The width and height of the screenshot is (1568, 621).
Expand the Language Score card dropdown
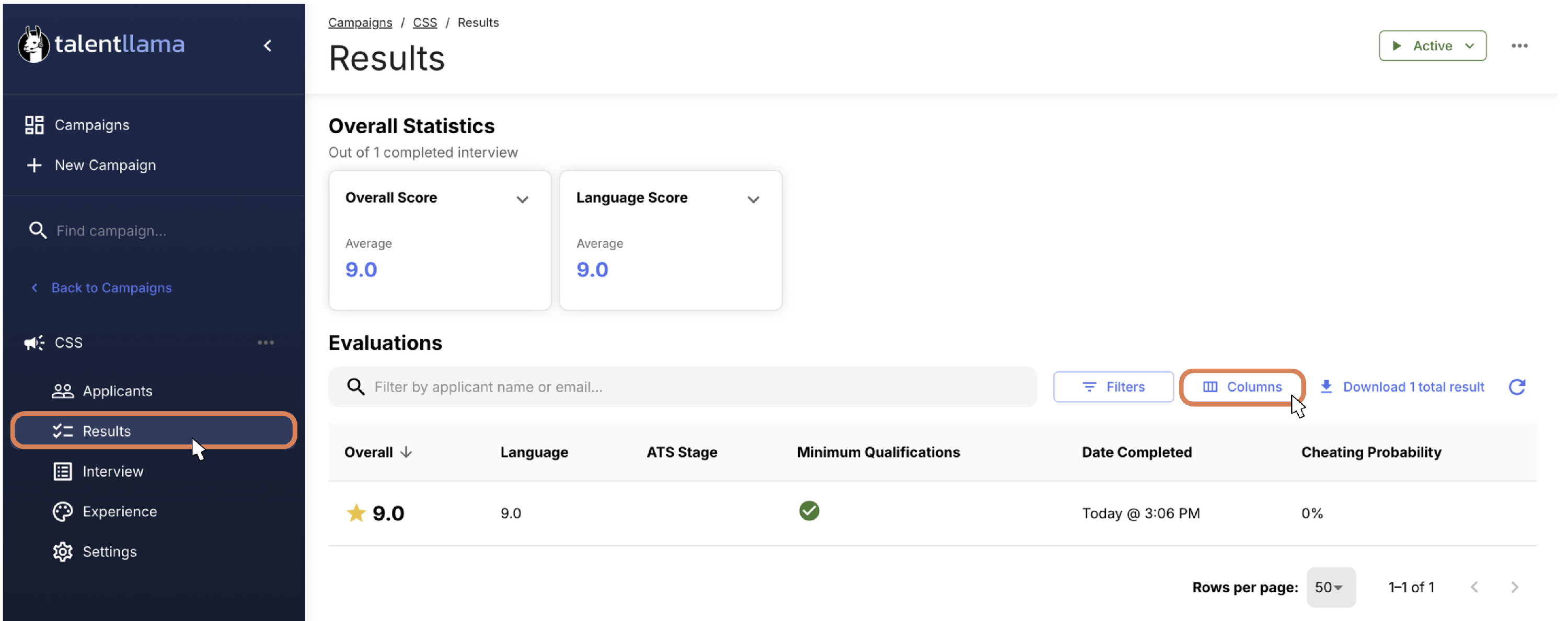point(753,200)
